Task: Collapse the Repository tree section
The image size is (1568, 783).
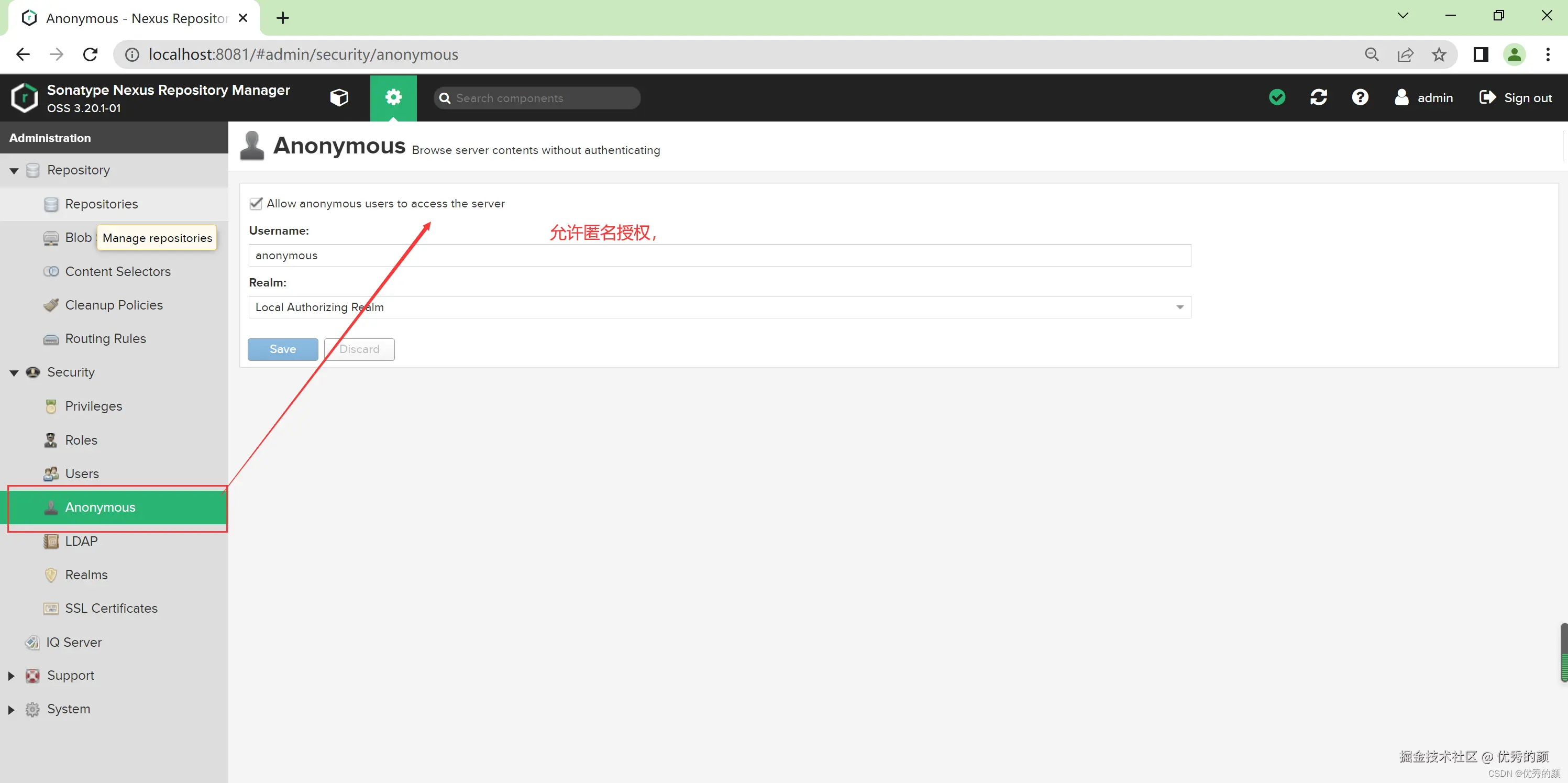Action: (x=14, y=171)
